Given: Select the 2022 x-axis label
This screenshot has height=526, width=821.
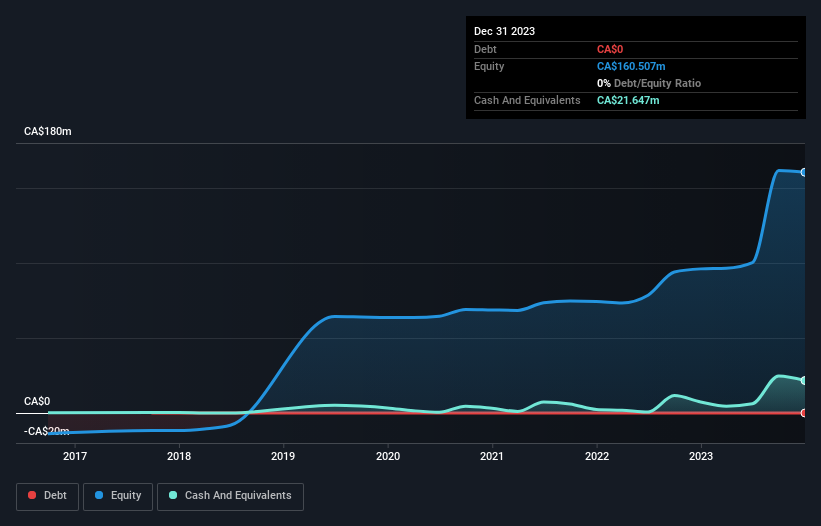Looking at the screenshot, I should tap(597, 456).
